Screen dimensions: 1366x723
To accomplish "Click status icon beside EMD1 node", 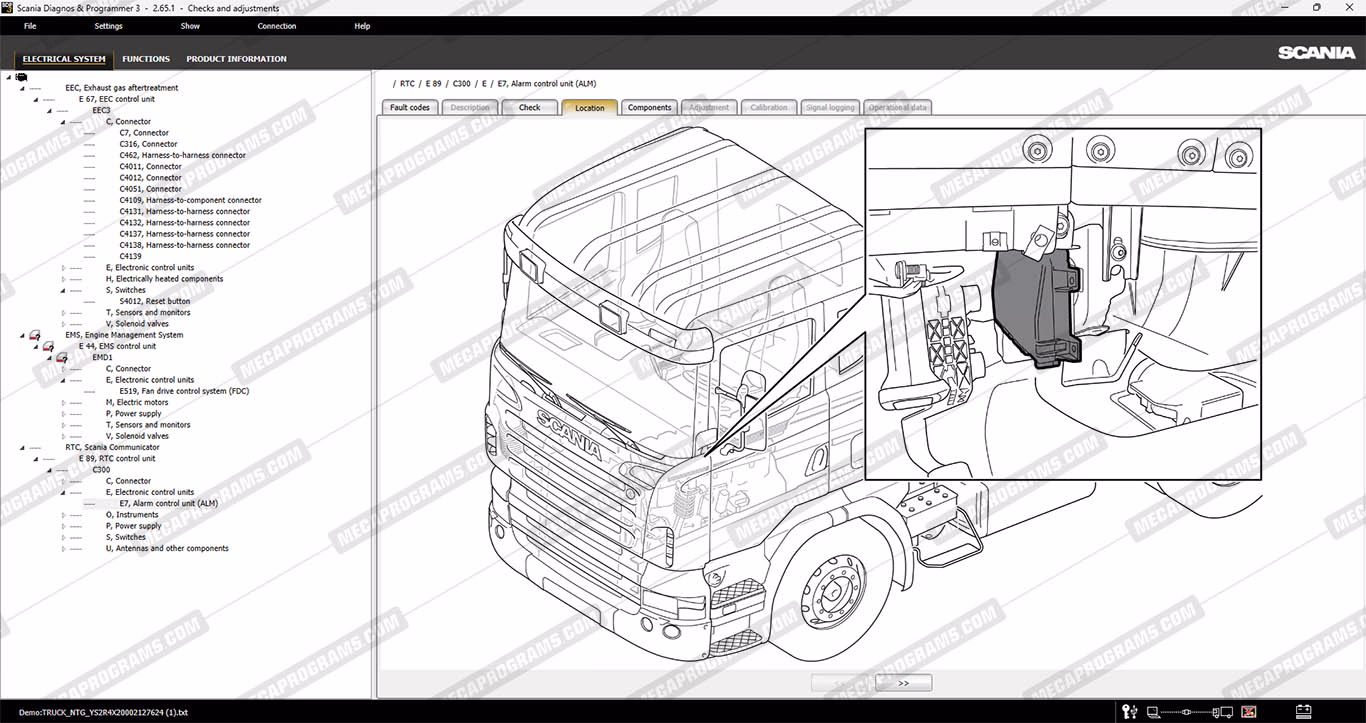I will click(x=61, y=357).
